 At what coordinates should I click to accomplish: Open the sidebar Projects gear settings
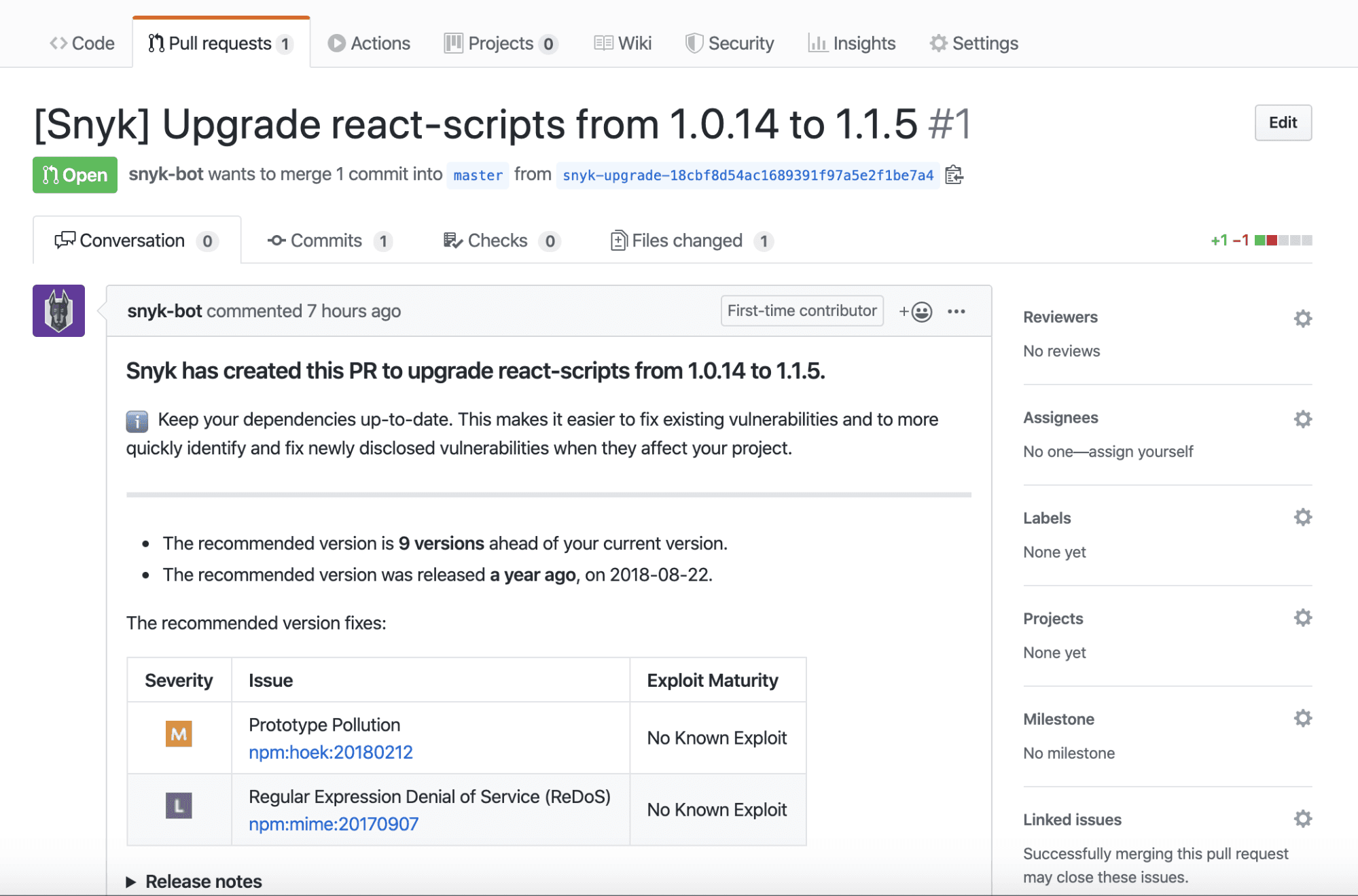[1302, 618]
